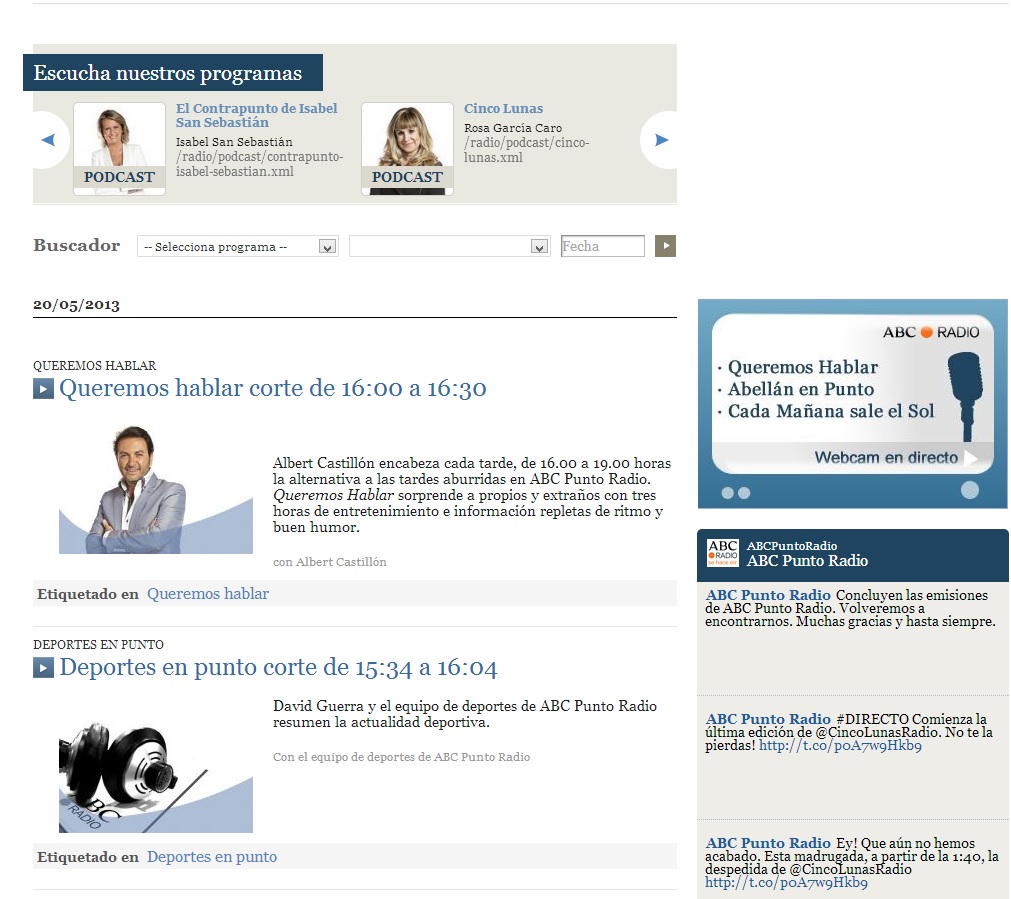The image size is (1011, 899).
Task: Open the 'Selecciona programa' dropdown
Action: click(238, 247)
